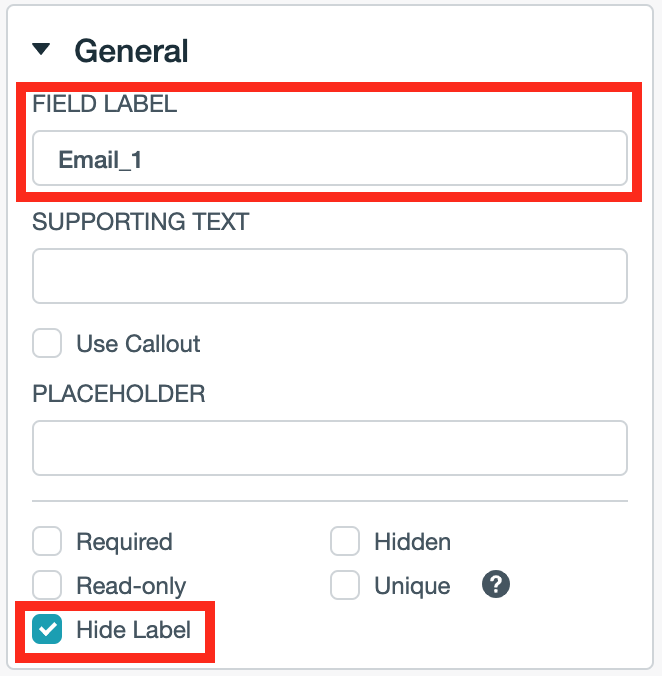
Task: Check the Required checkbox
Action: tap(47, 541)
